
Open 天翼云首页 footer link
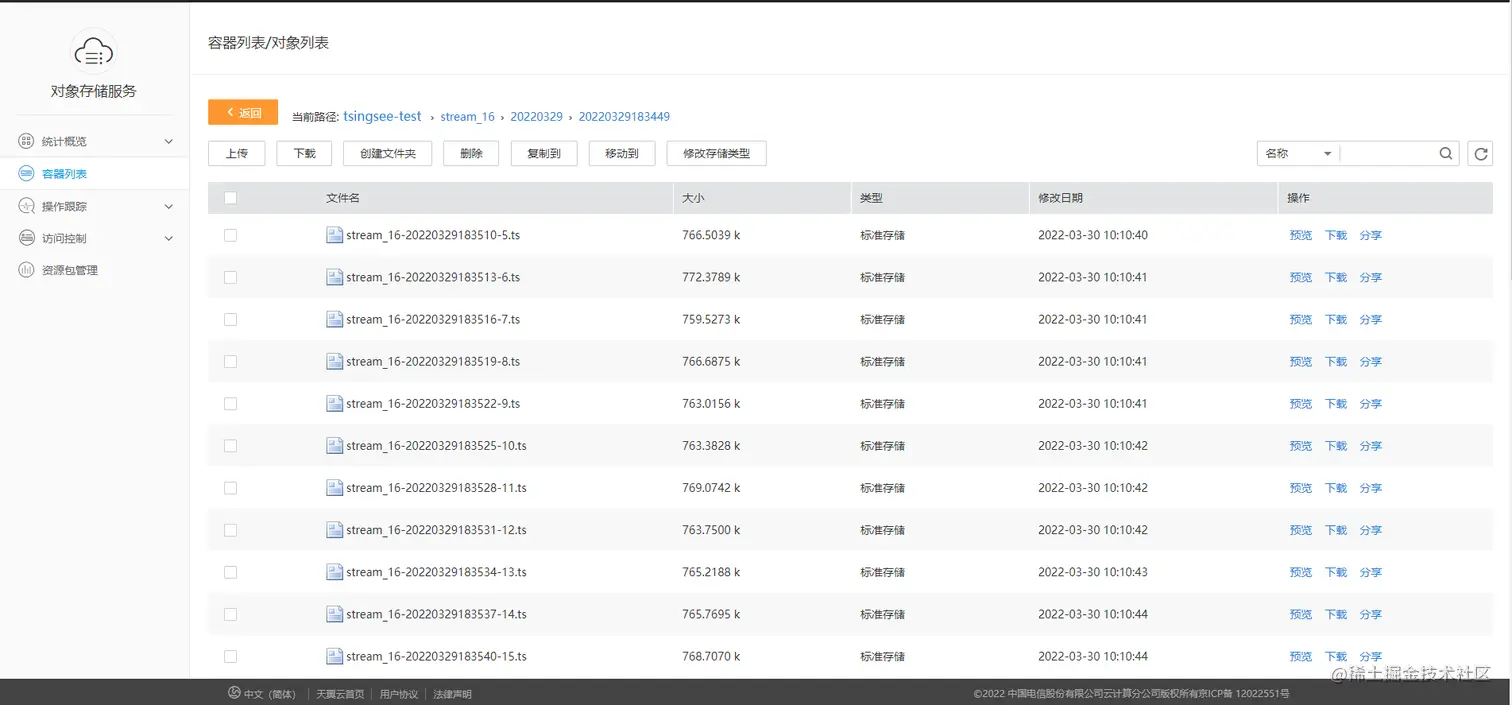[340, 694]
